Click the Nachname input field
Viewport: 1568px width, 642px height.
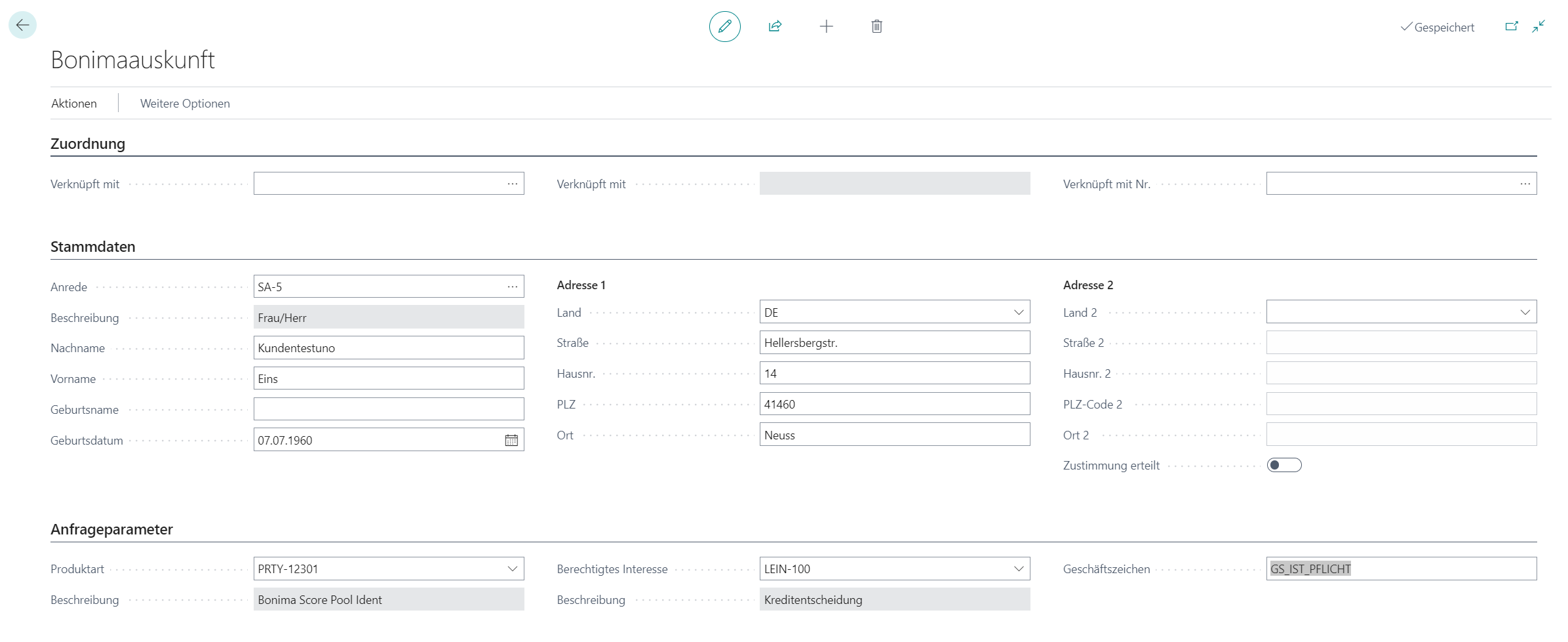(x=388, y=348)
